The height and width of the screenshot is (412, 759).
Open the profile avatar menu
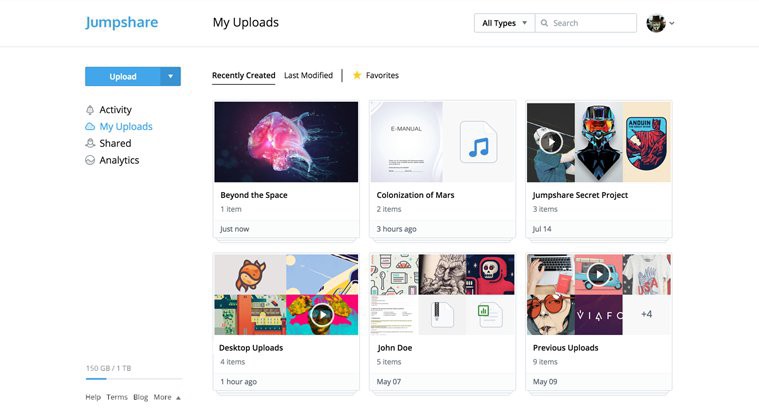coord(660,23)
